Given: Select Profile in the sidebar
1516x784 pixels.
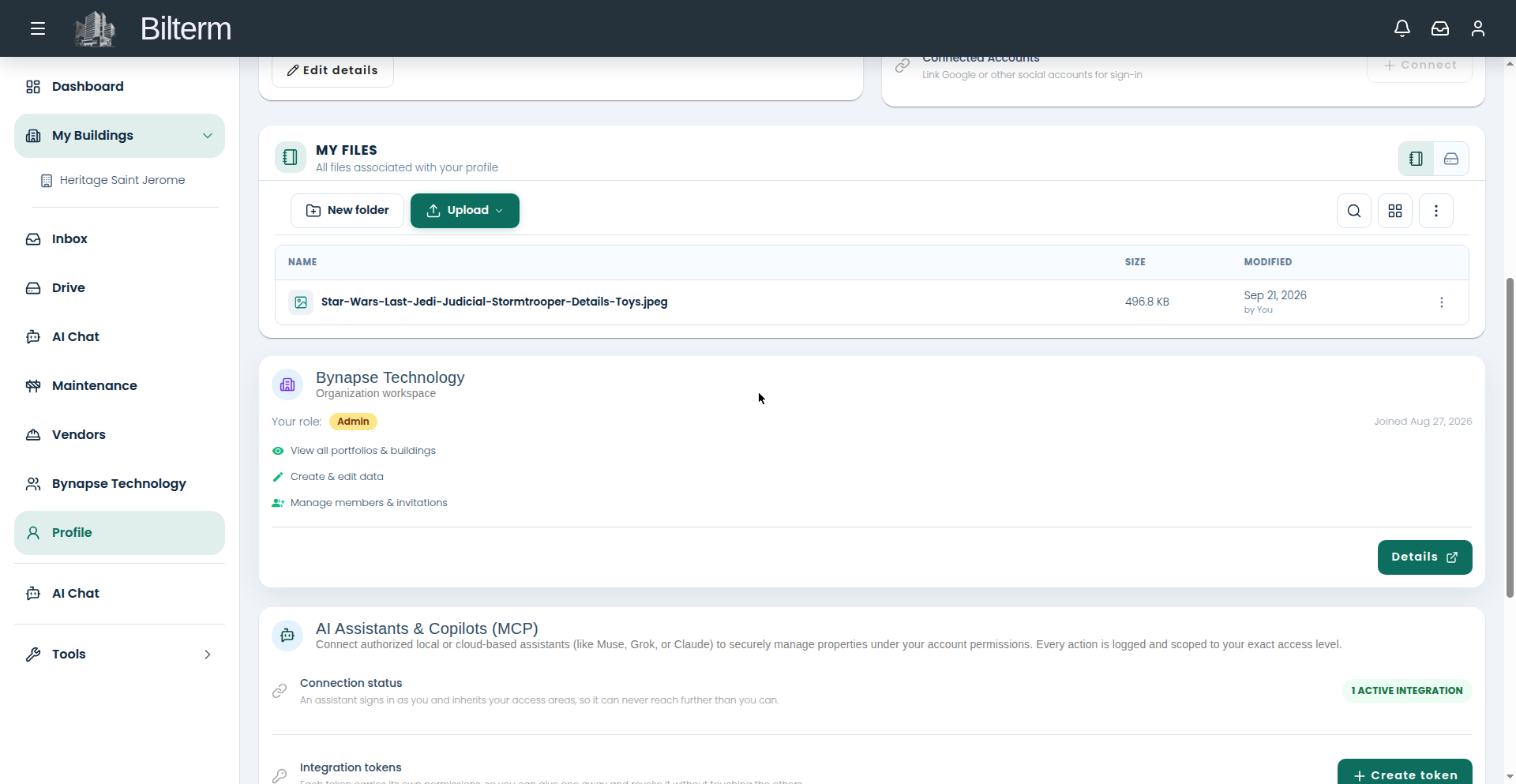Looking at the screenshot, I should 119,533.
